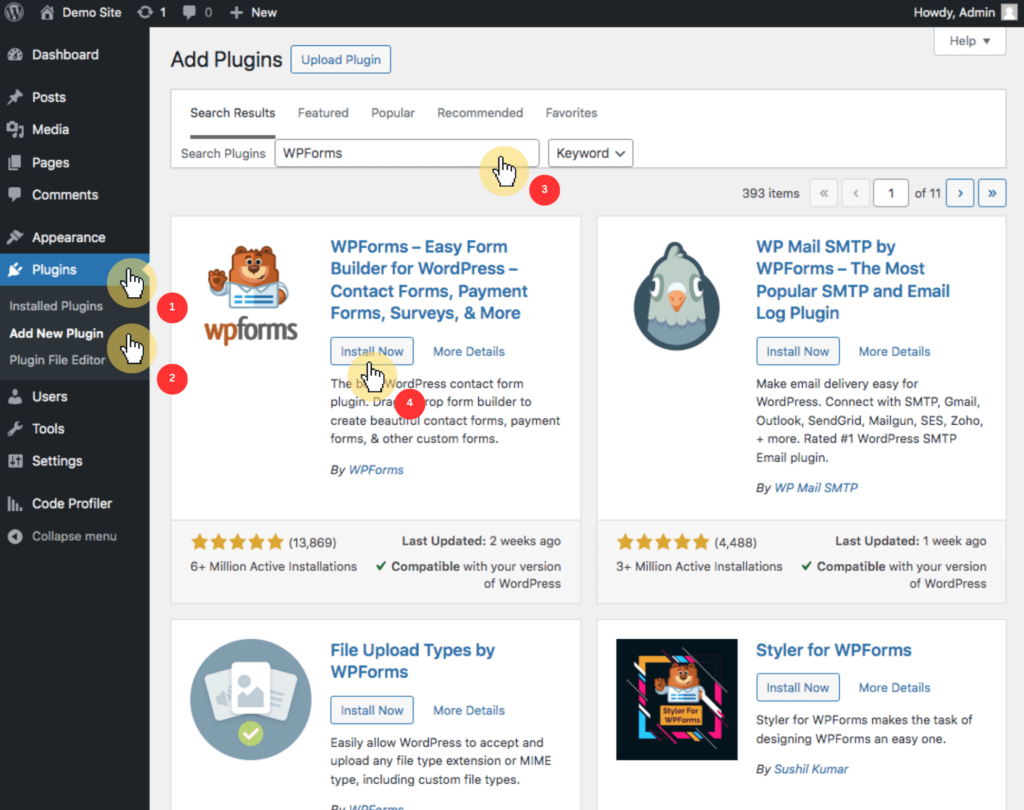
Task: Go to Dashboard in the sidebar
Action: point(65,55)
